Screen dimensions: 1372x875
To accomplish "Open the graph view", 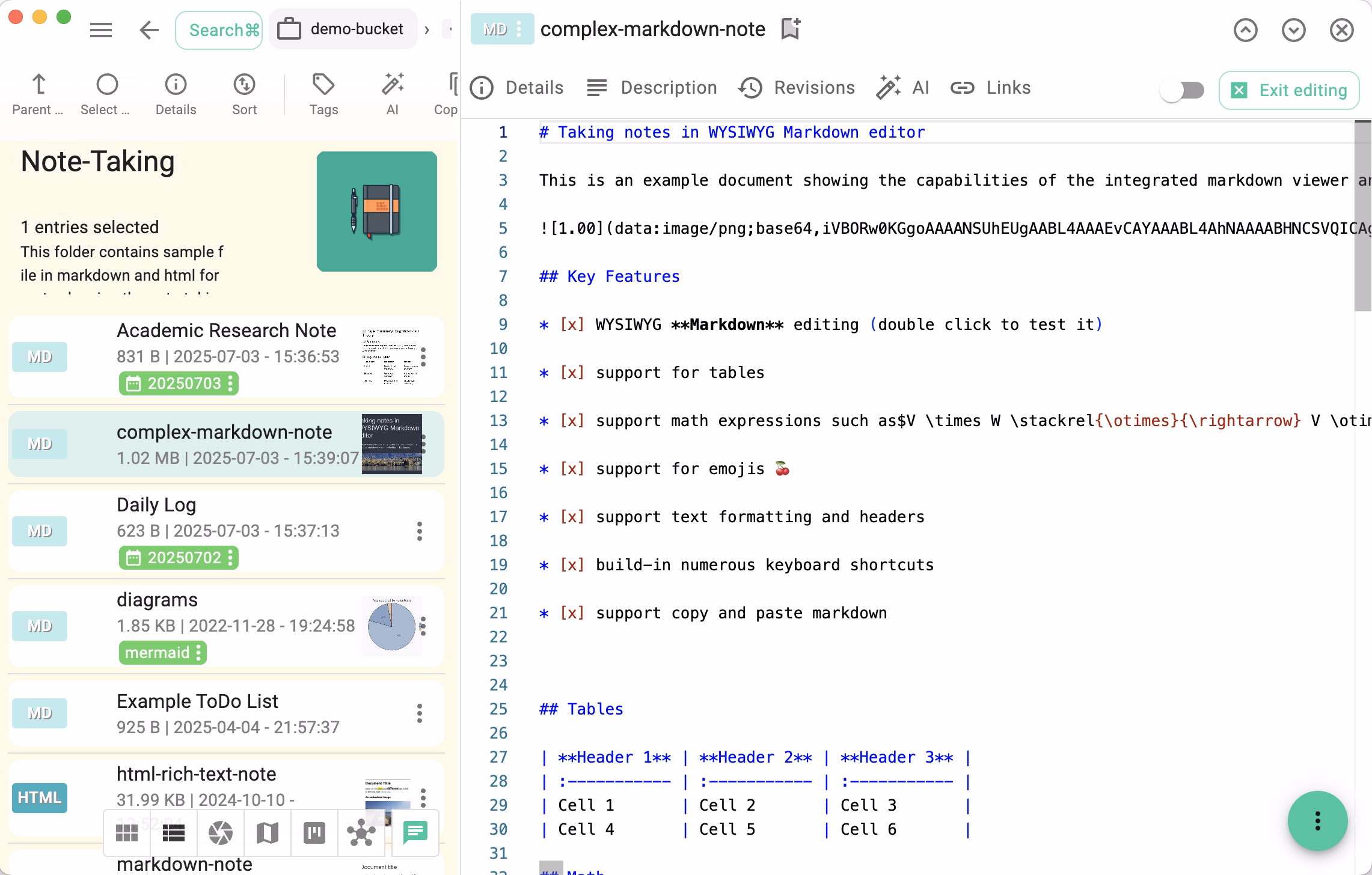I will (361, 834).
